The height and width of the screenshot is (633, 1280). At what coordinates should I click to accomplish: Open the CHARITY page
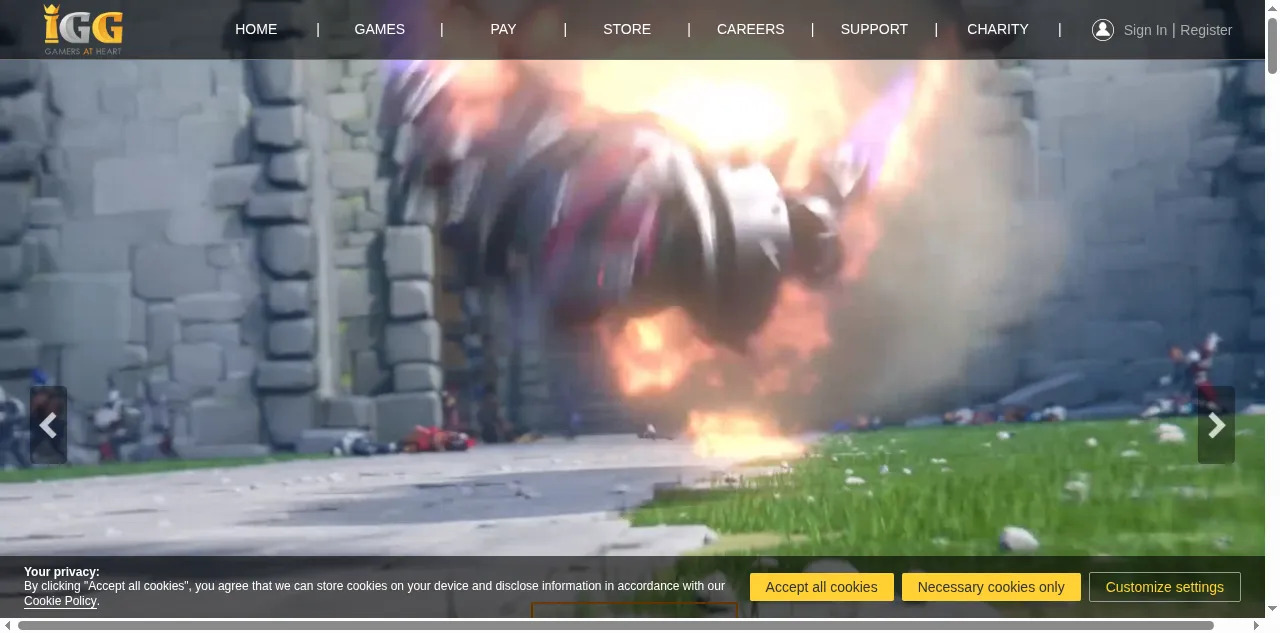coord(998,29)
